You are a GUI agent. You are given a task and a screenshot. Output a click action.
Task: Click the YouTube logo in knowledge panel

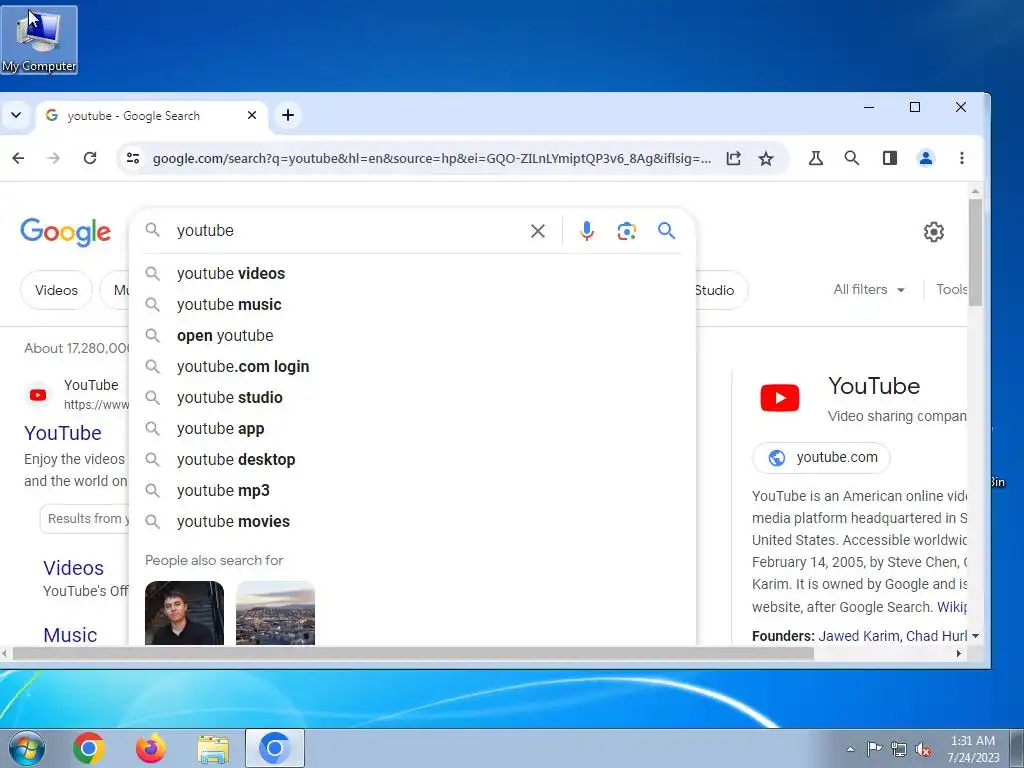[780, 398]
